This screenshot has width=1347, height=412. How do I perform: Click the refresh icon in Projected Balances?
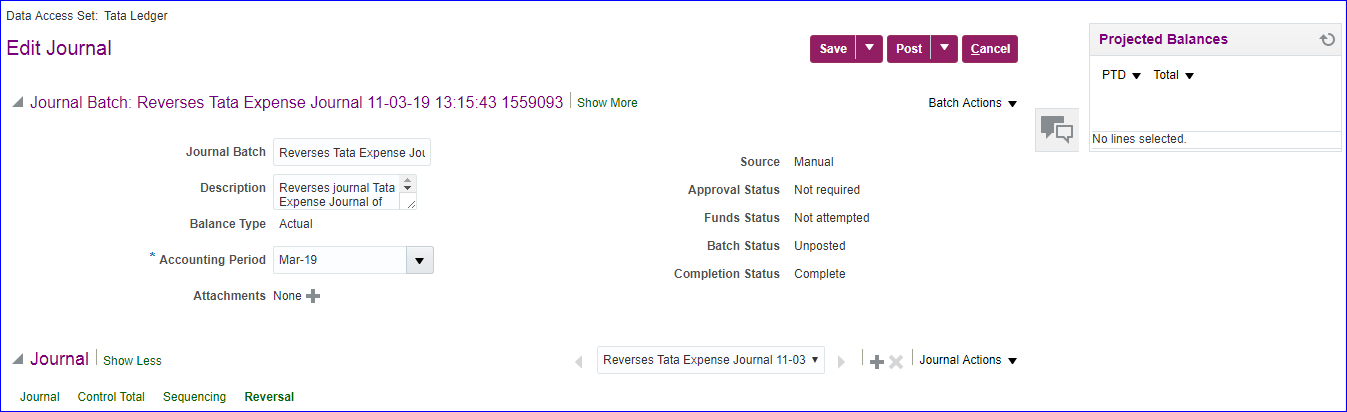1327,40
